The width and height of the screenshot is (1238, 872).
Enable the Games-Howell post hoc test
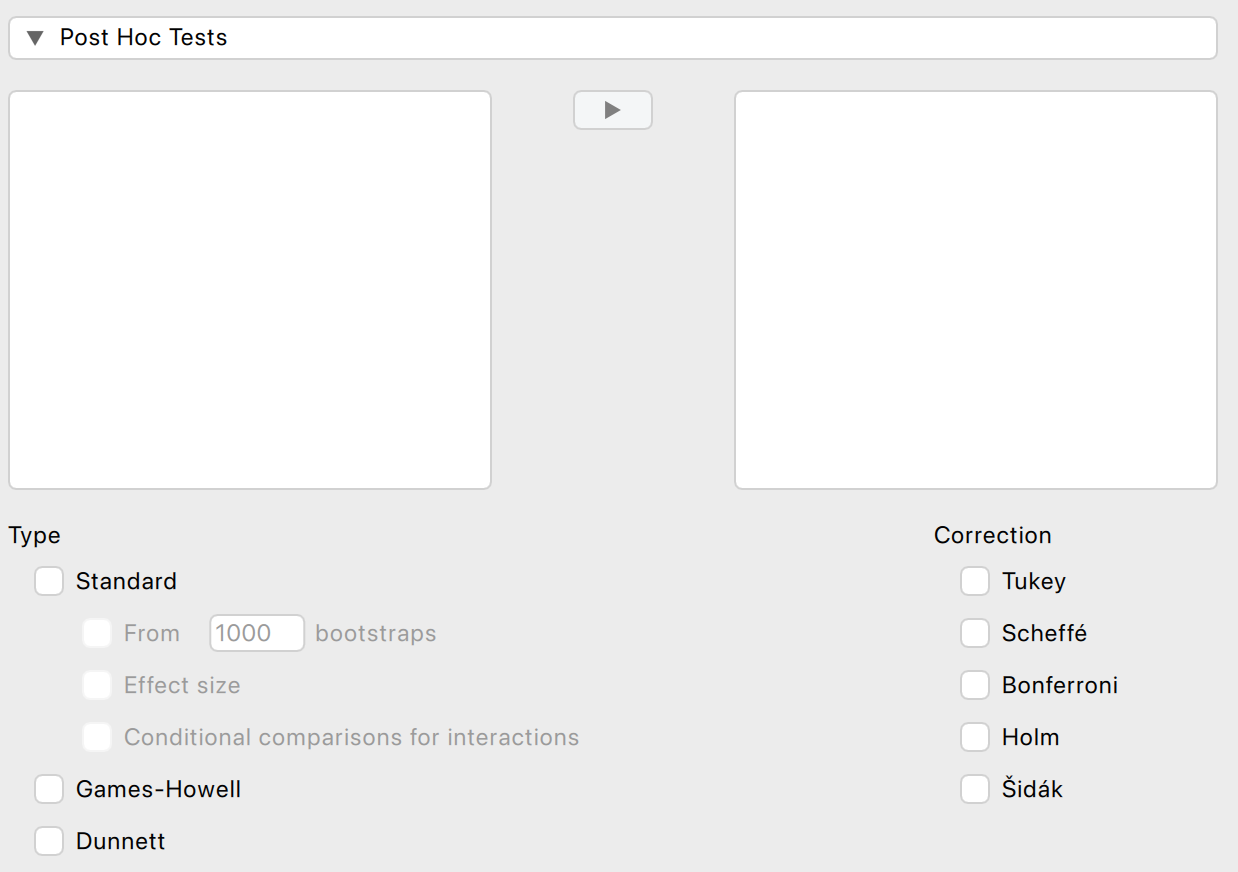(x=49, y=789)
